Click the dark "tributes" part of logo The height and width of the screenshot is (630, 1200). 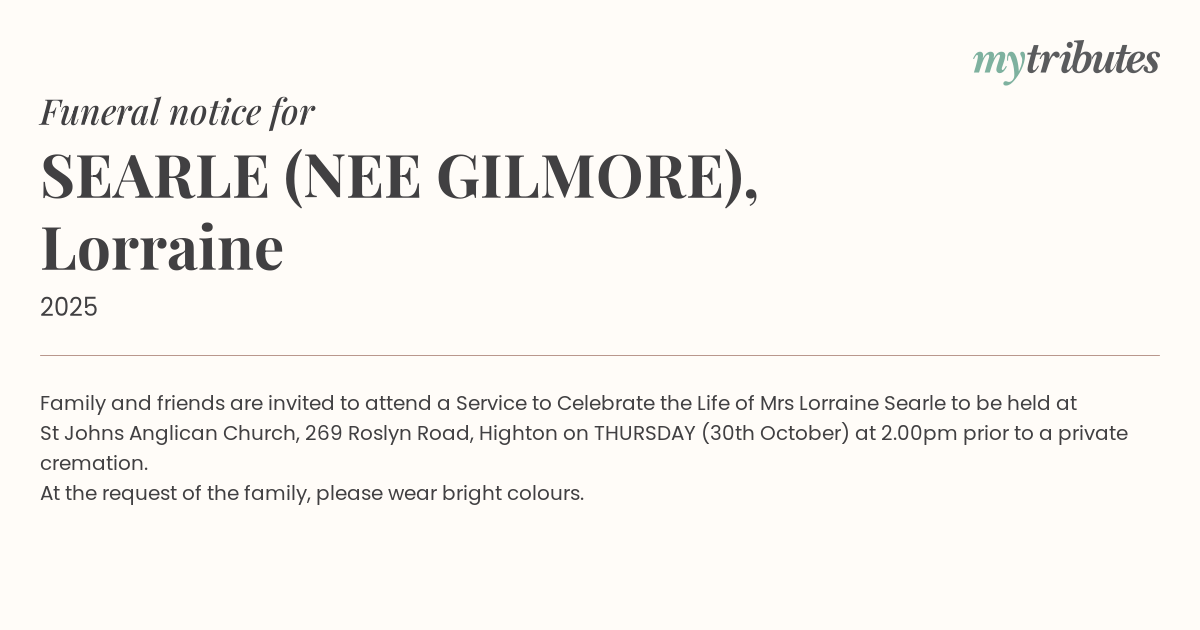point(1092,59)
